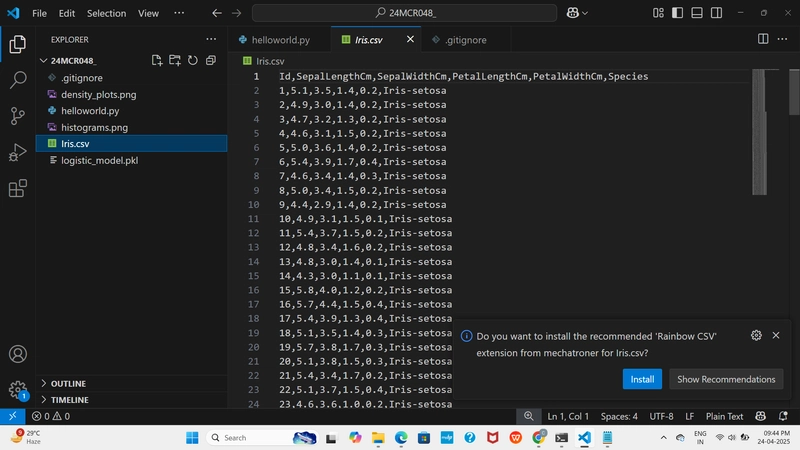Toggle the bottom panel
800x450 pixels.
coord(697,13)
